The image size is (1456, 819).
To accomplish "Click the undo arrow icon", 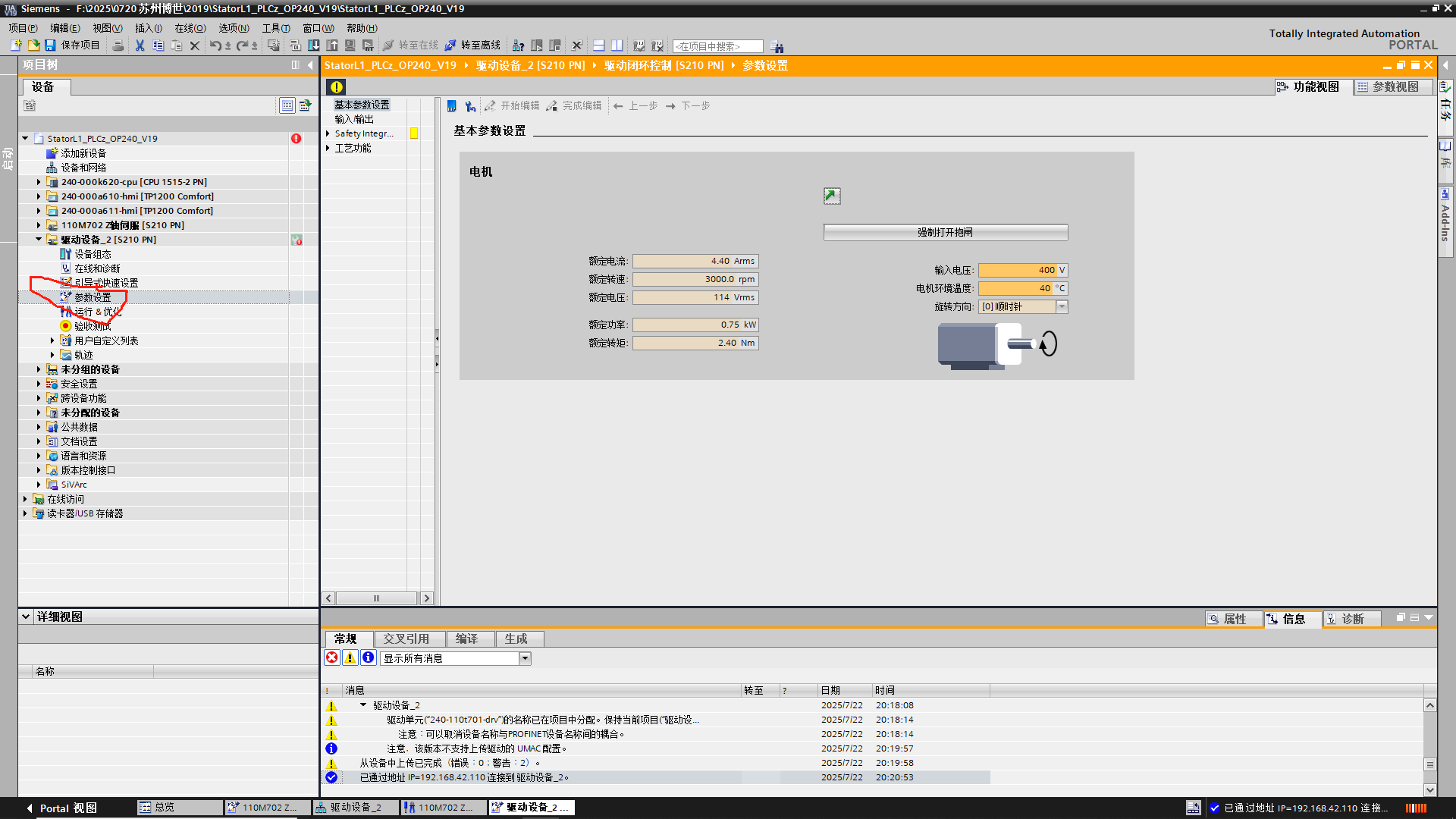I will [x=216, y=45].
